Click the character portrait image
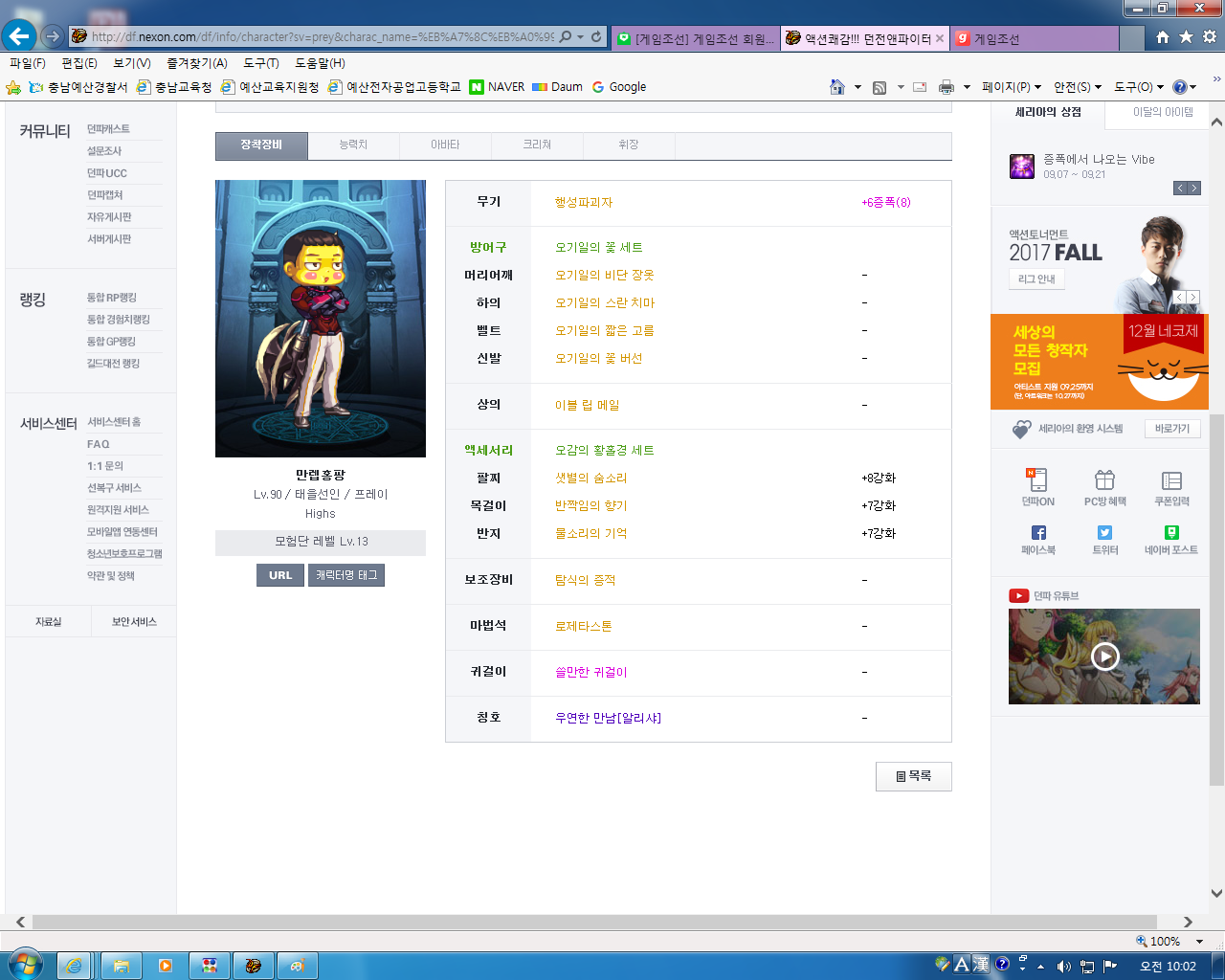The image size is (1225, 980). (x=321, y=319)
